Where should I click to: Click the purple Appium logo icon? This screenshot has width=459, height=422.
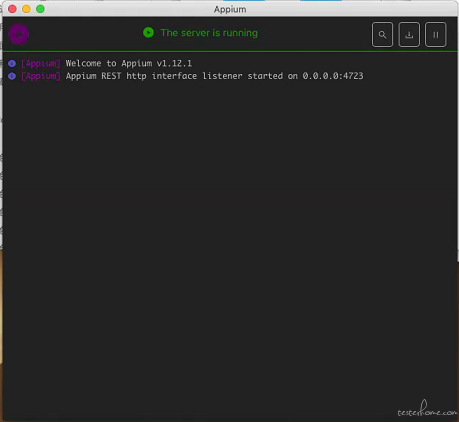point(19,34)
